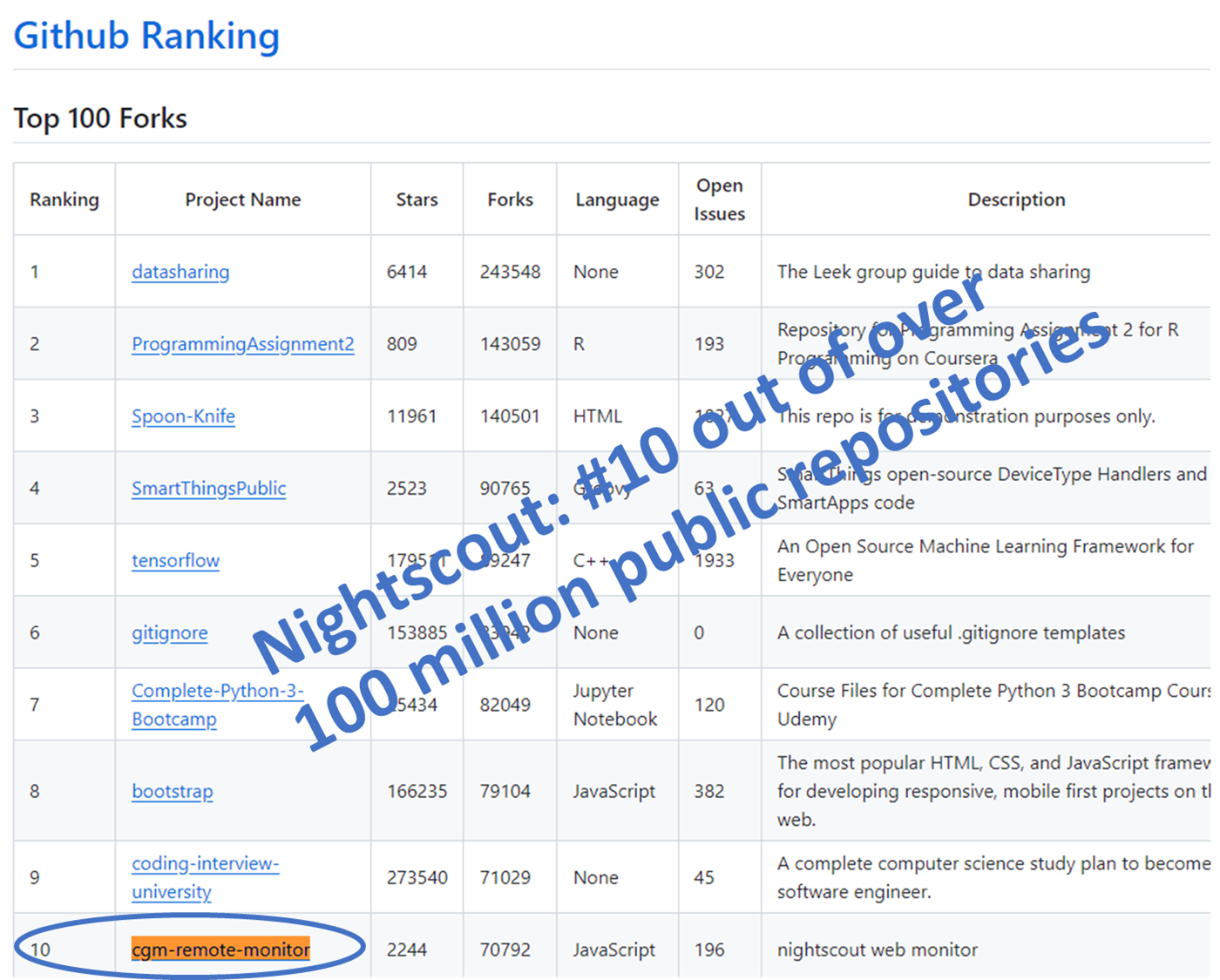
Task: Click the Ranking column header
Action: point(64,199)
